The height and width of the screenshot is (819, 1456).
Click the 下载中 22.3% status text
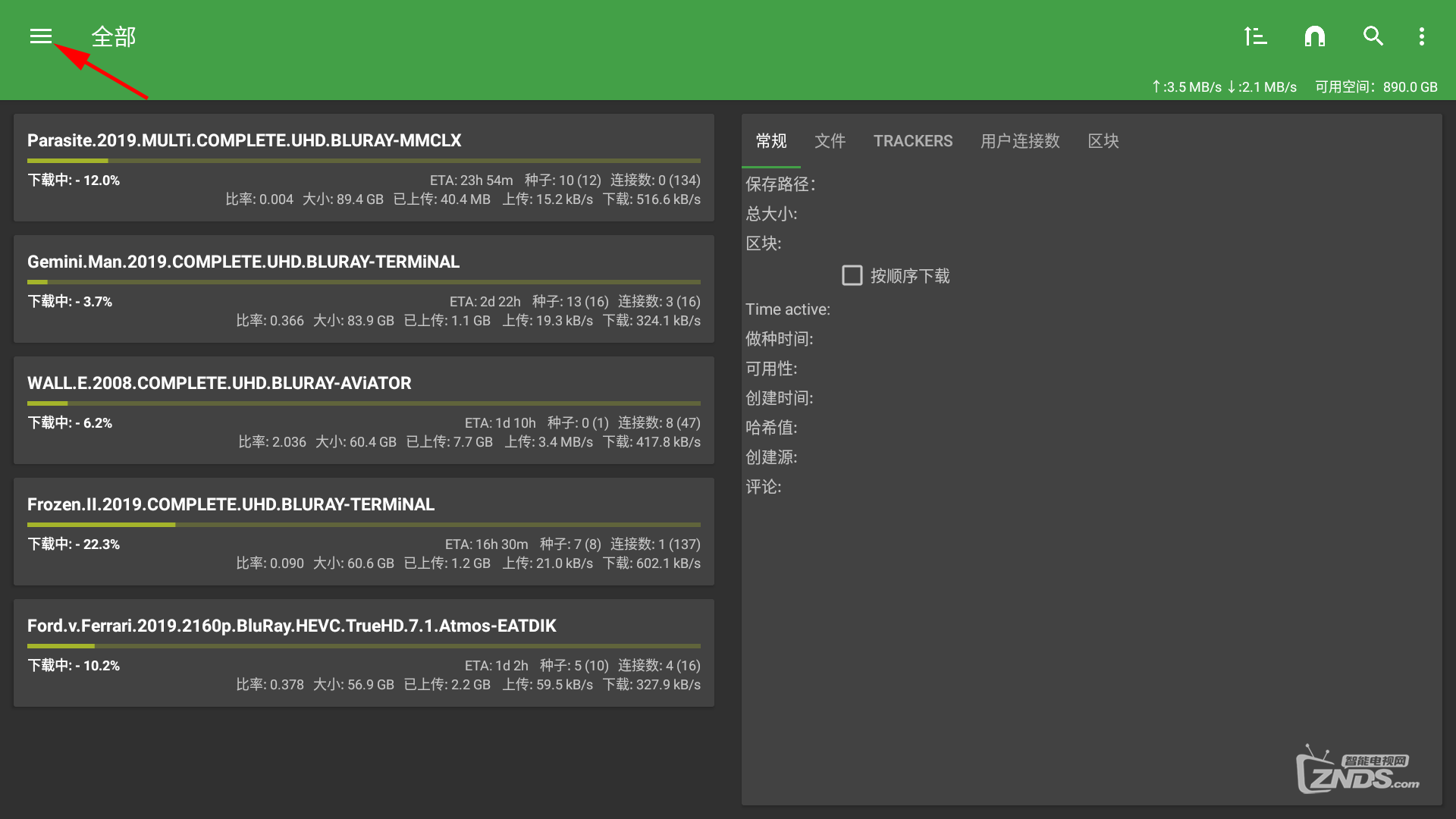pos(74,544)
